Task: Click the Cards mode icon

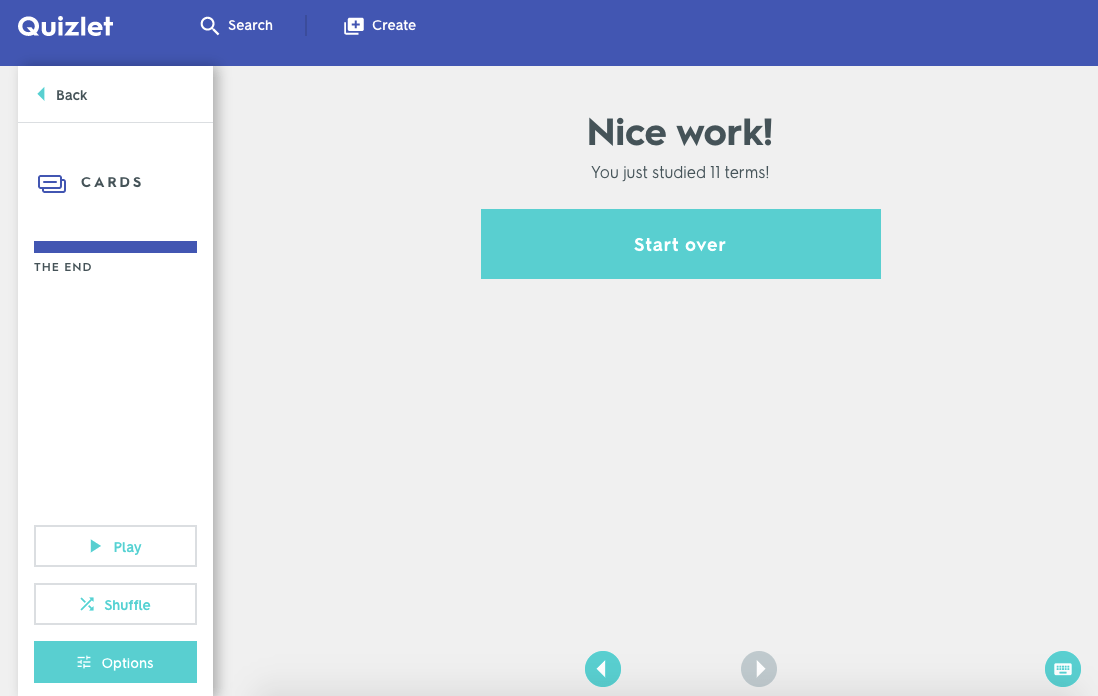Action: [x=51, y=181]
